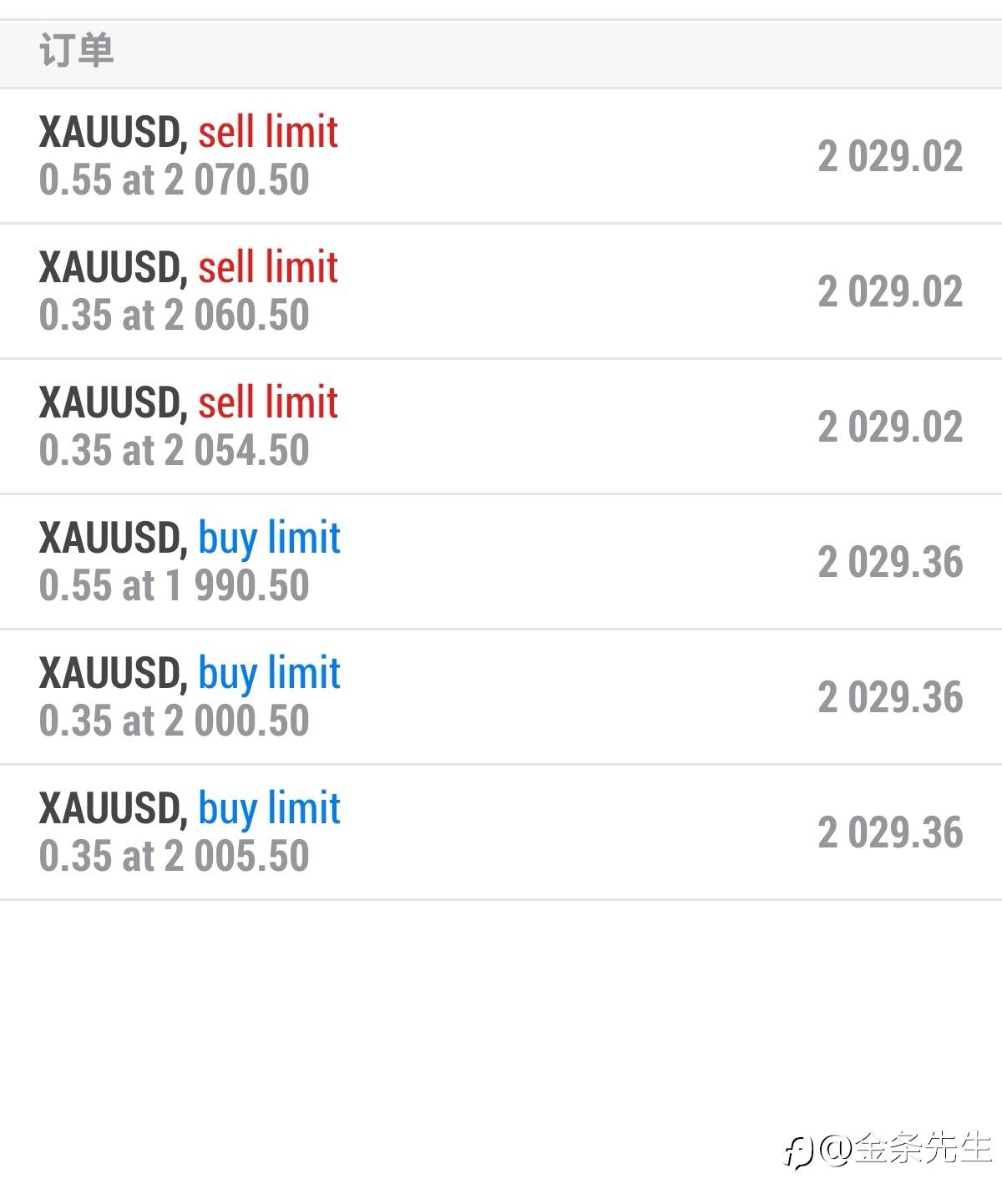Tap the "0.35 at 2 005.50" volume line

(x=174, y=857)
